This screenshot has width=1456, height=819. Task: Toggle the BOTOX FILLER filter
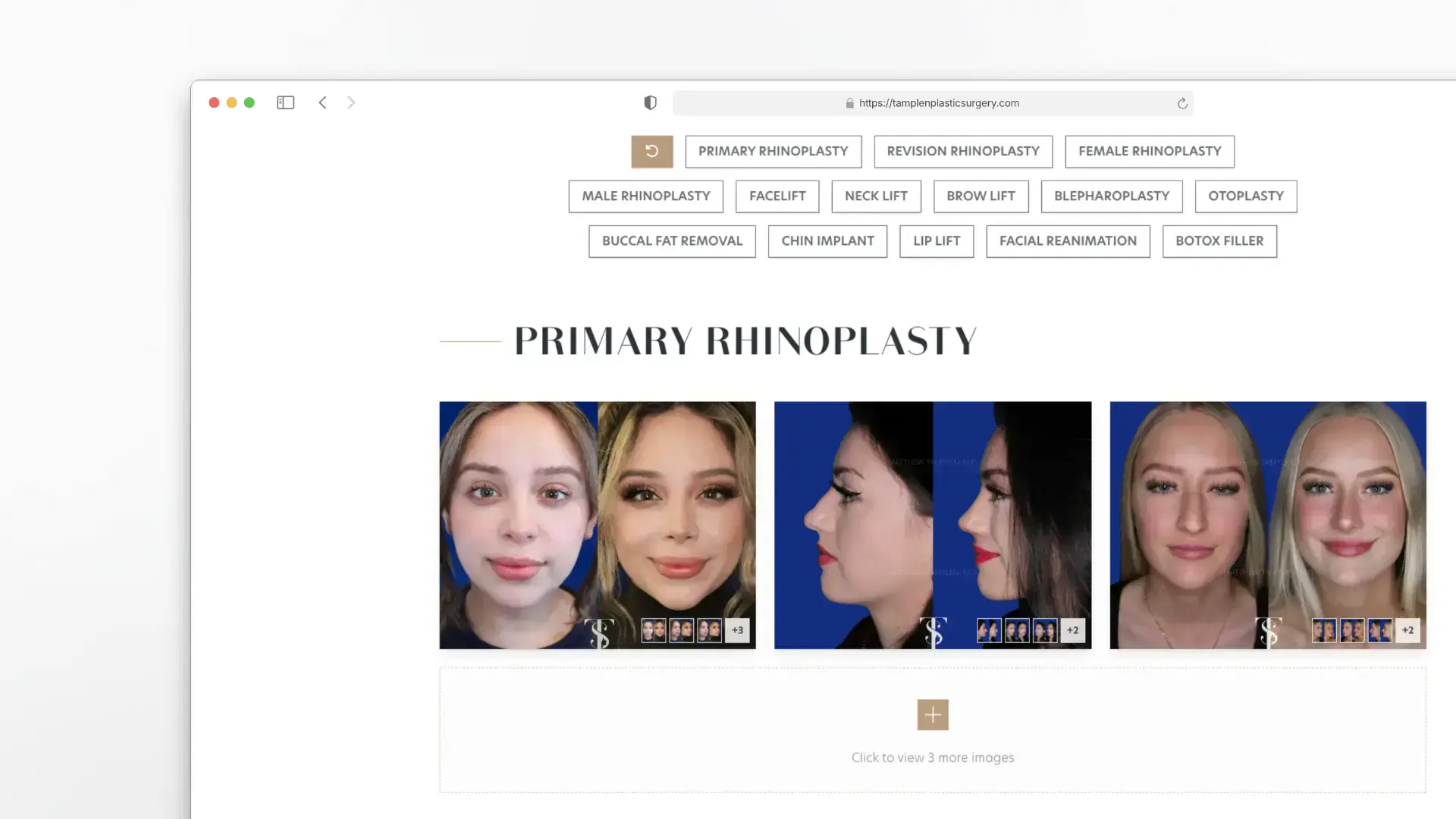[x=1219, y=241]
